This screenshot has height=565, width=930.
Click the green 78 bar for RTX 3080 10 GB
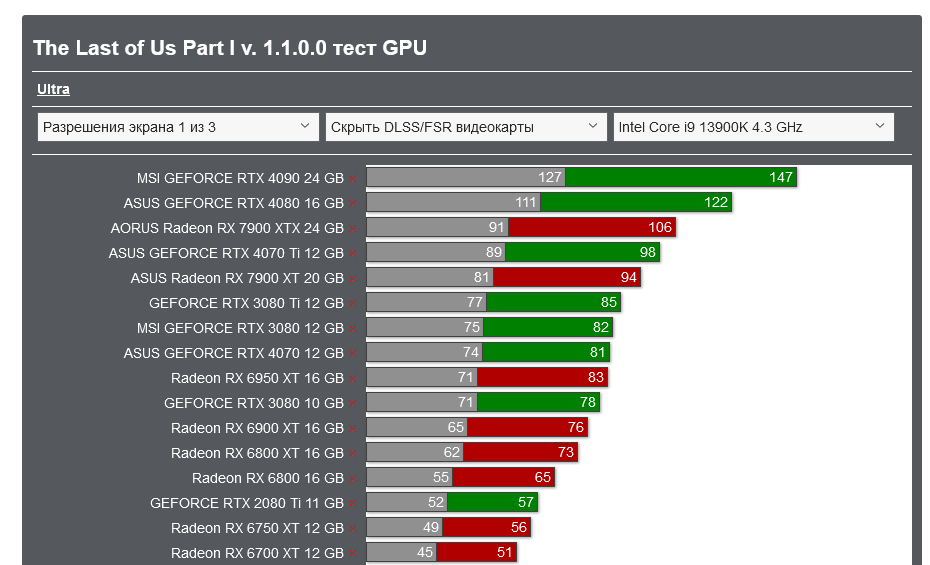pyautogui.click(x=539, y=402)
